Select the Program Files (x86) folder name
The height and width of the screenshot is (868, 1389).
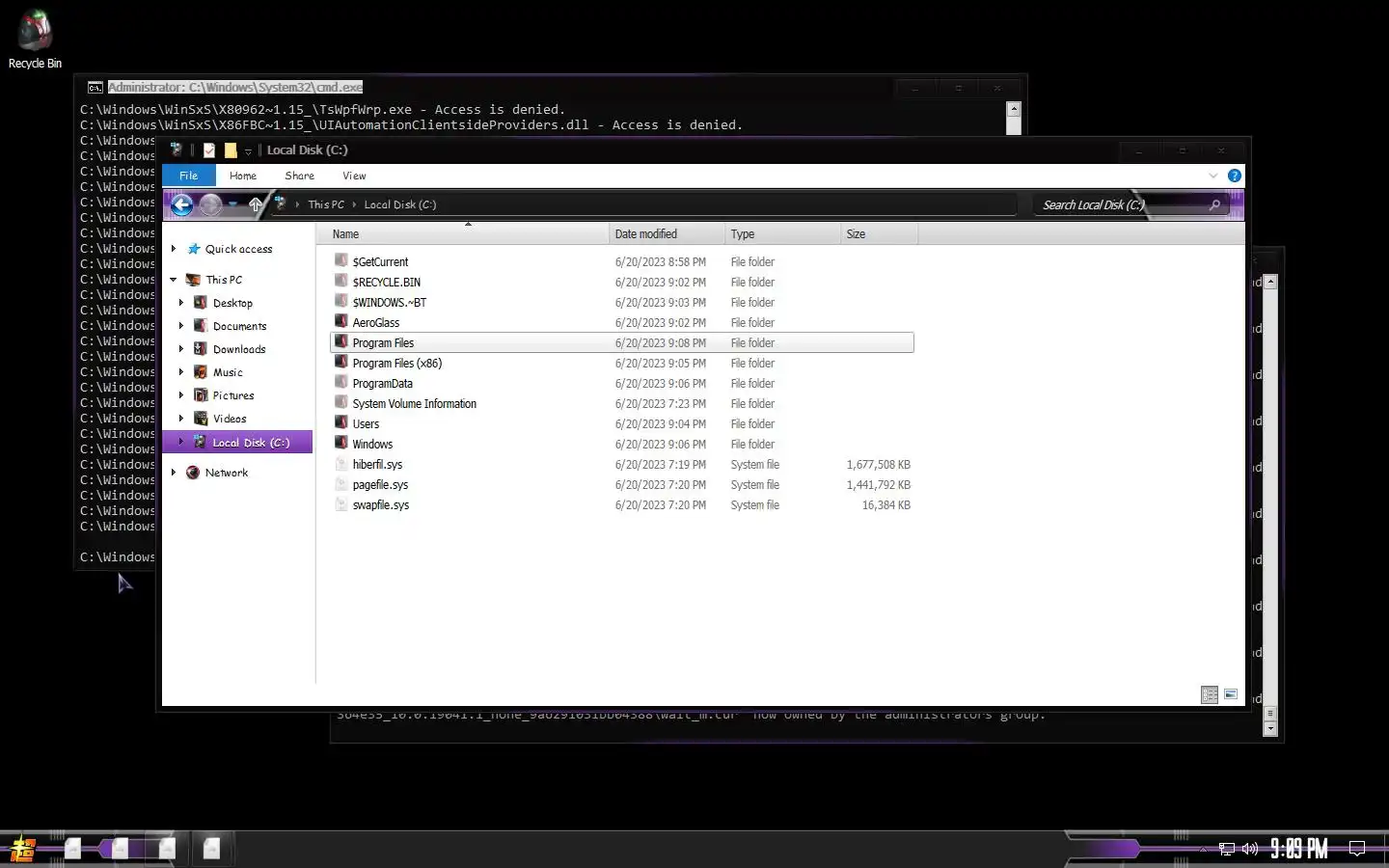click(397, 364)
